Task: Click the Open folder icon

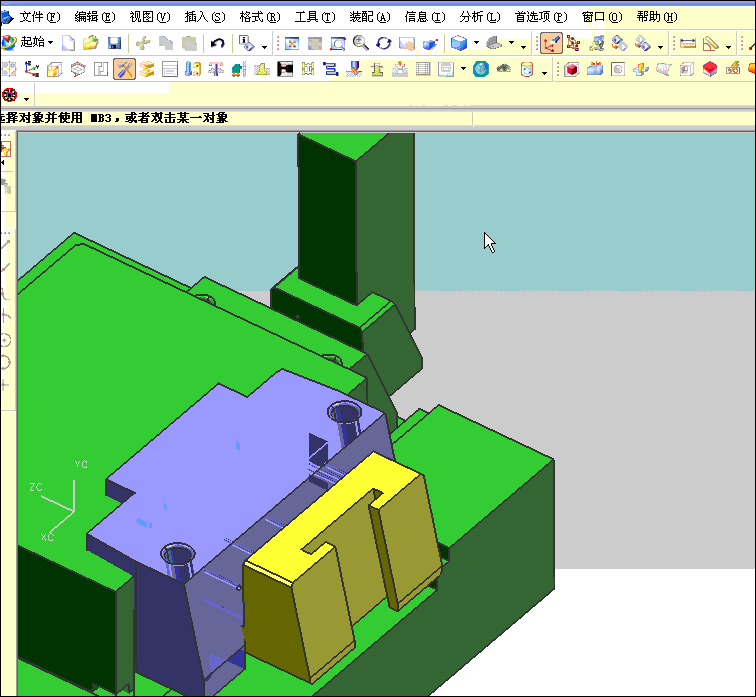Action: point(91,43)
